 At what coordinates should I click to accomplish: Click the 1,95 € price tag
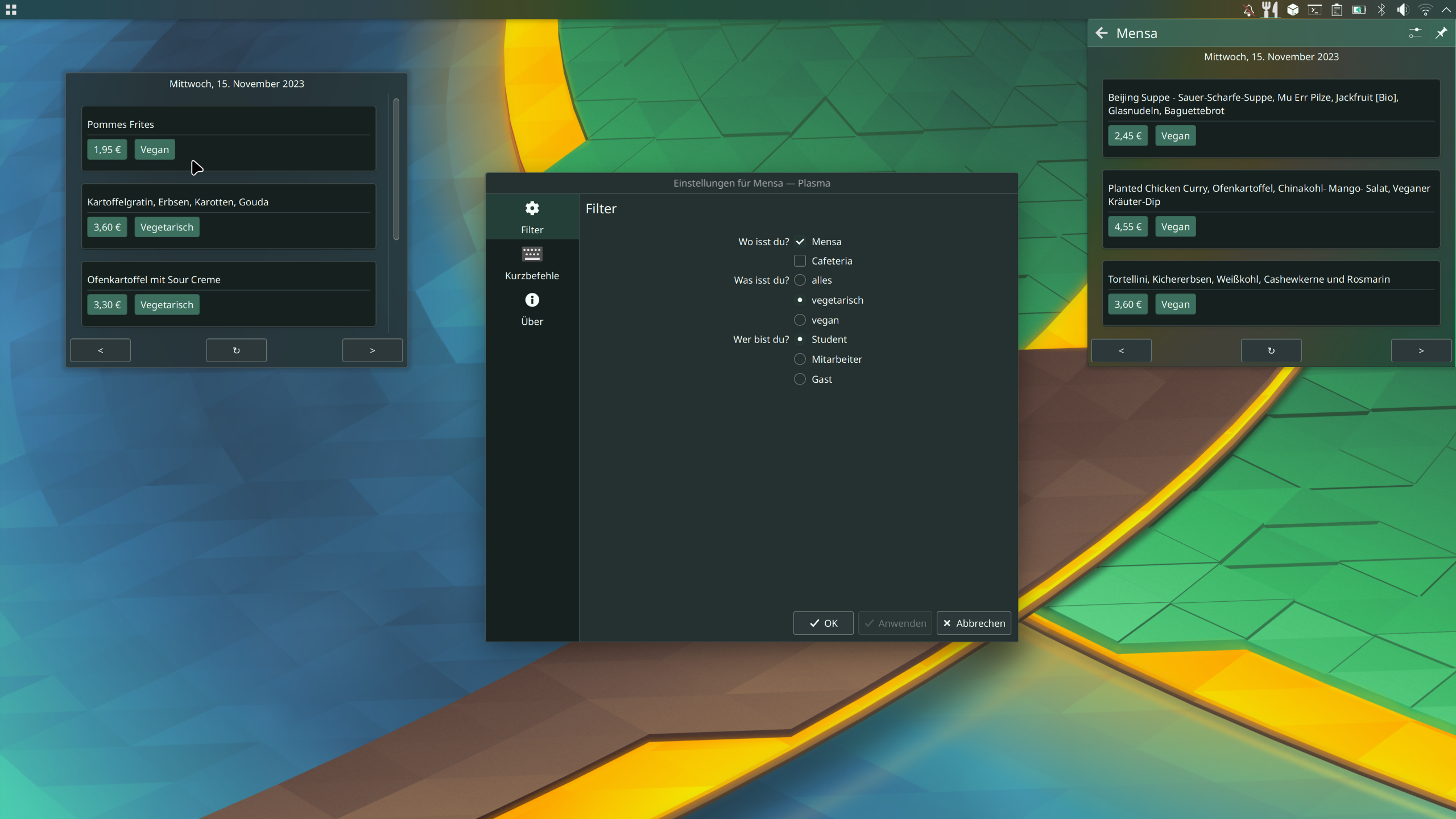[107, 150]
